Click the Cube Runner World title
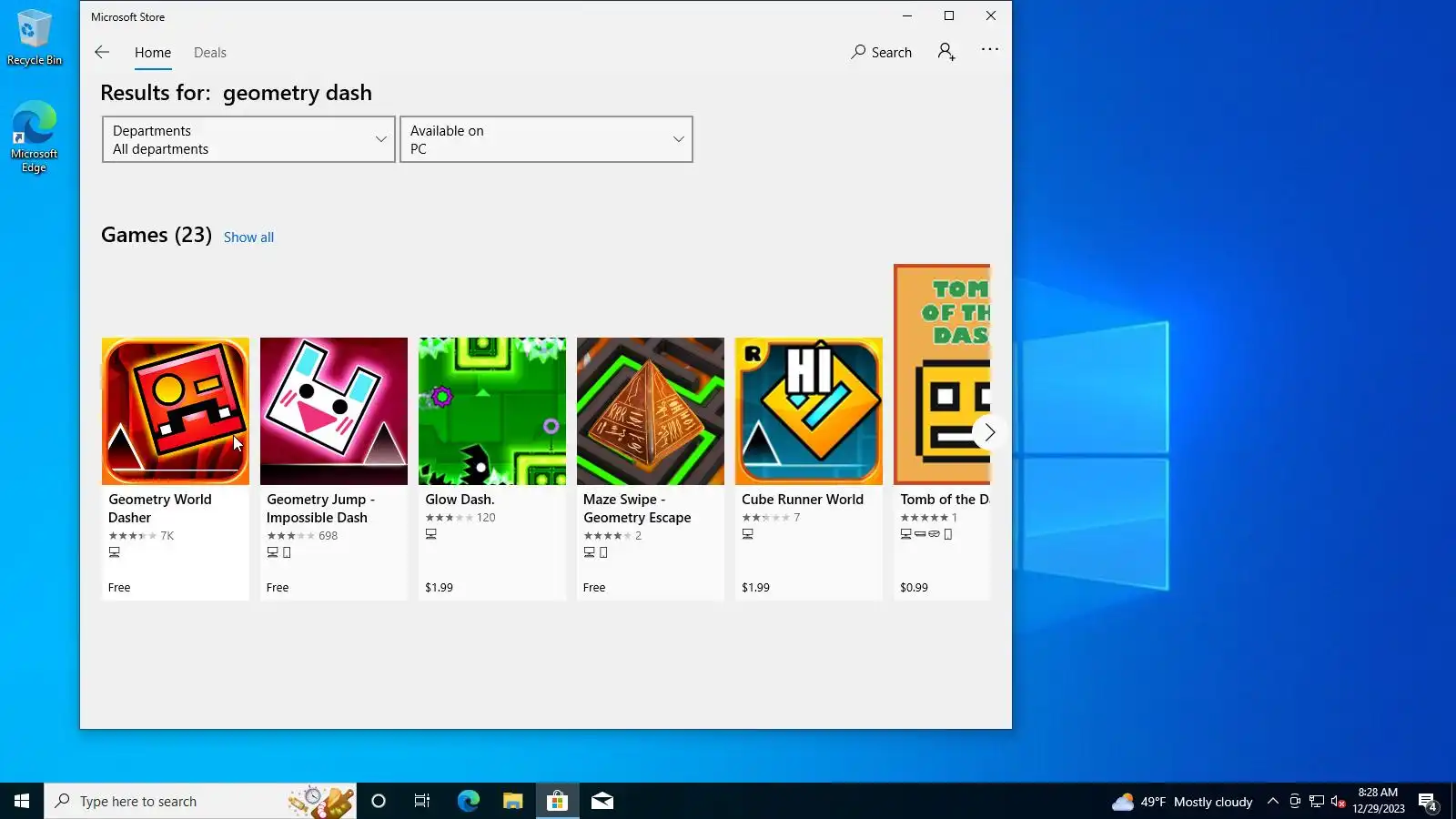The width and height of the screenshot is (1456, 819). [x=803, y=500]
